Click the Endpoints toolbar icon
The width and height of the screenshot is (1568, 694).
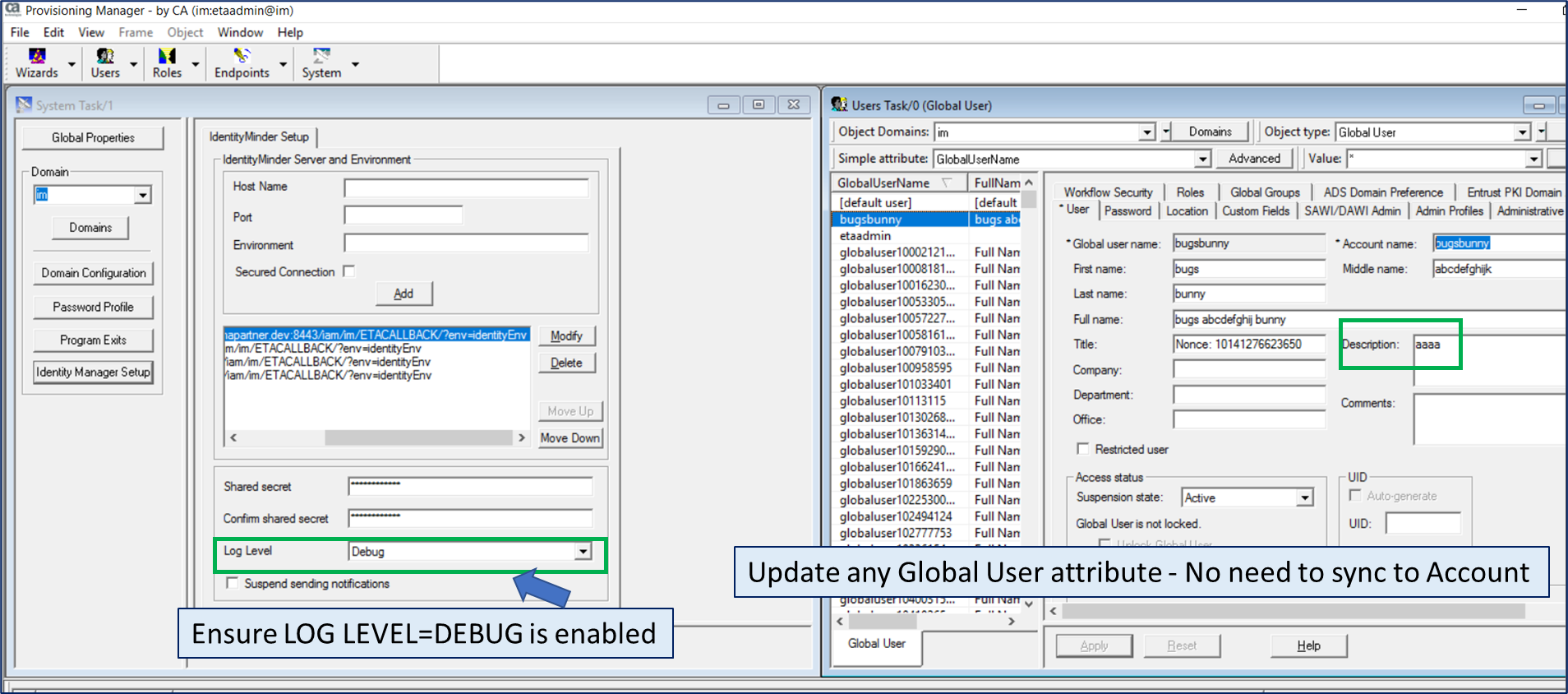coord(242,56)
